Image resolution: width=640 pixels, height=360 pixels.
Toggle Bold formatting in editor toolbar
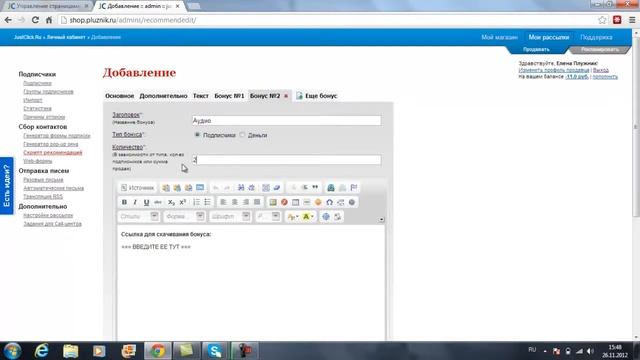coord(124,202)
